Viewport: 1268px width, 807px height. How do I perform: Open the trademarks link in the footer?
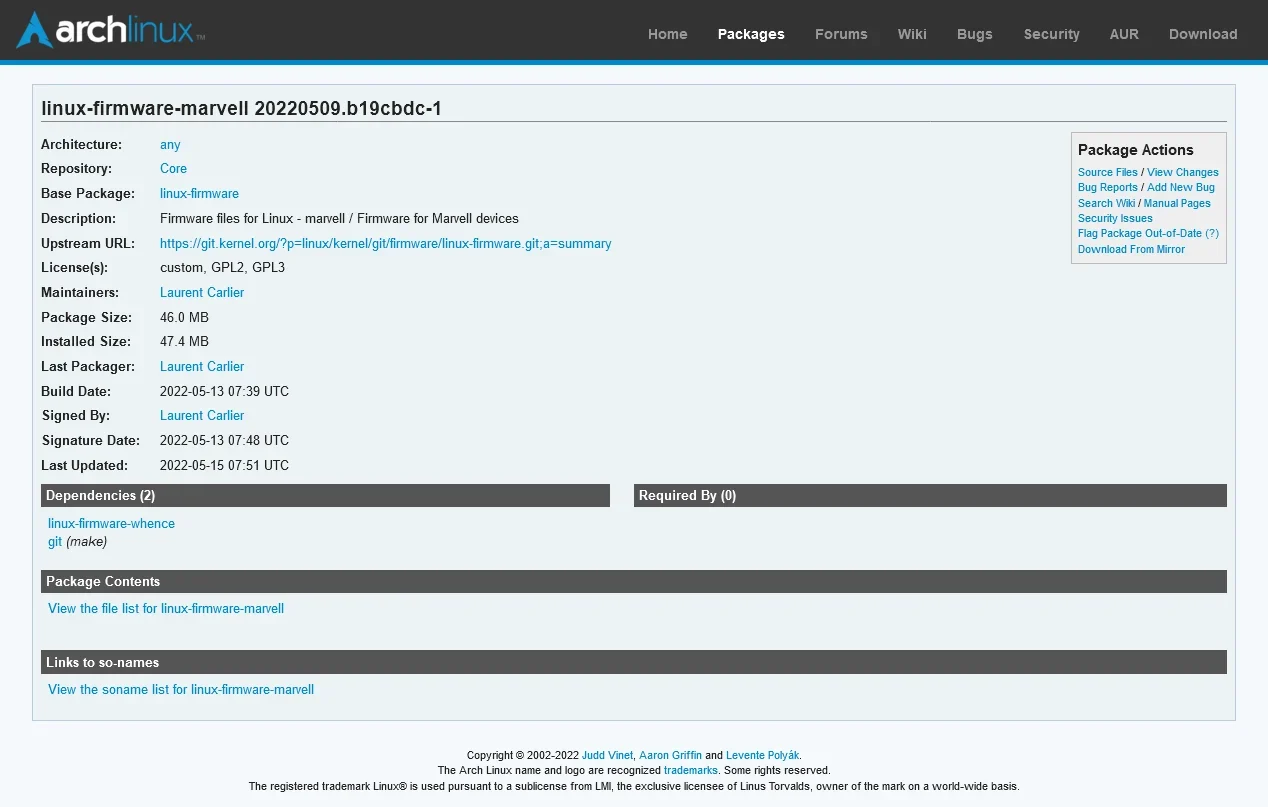(x=691, y=771)
